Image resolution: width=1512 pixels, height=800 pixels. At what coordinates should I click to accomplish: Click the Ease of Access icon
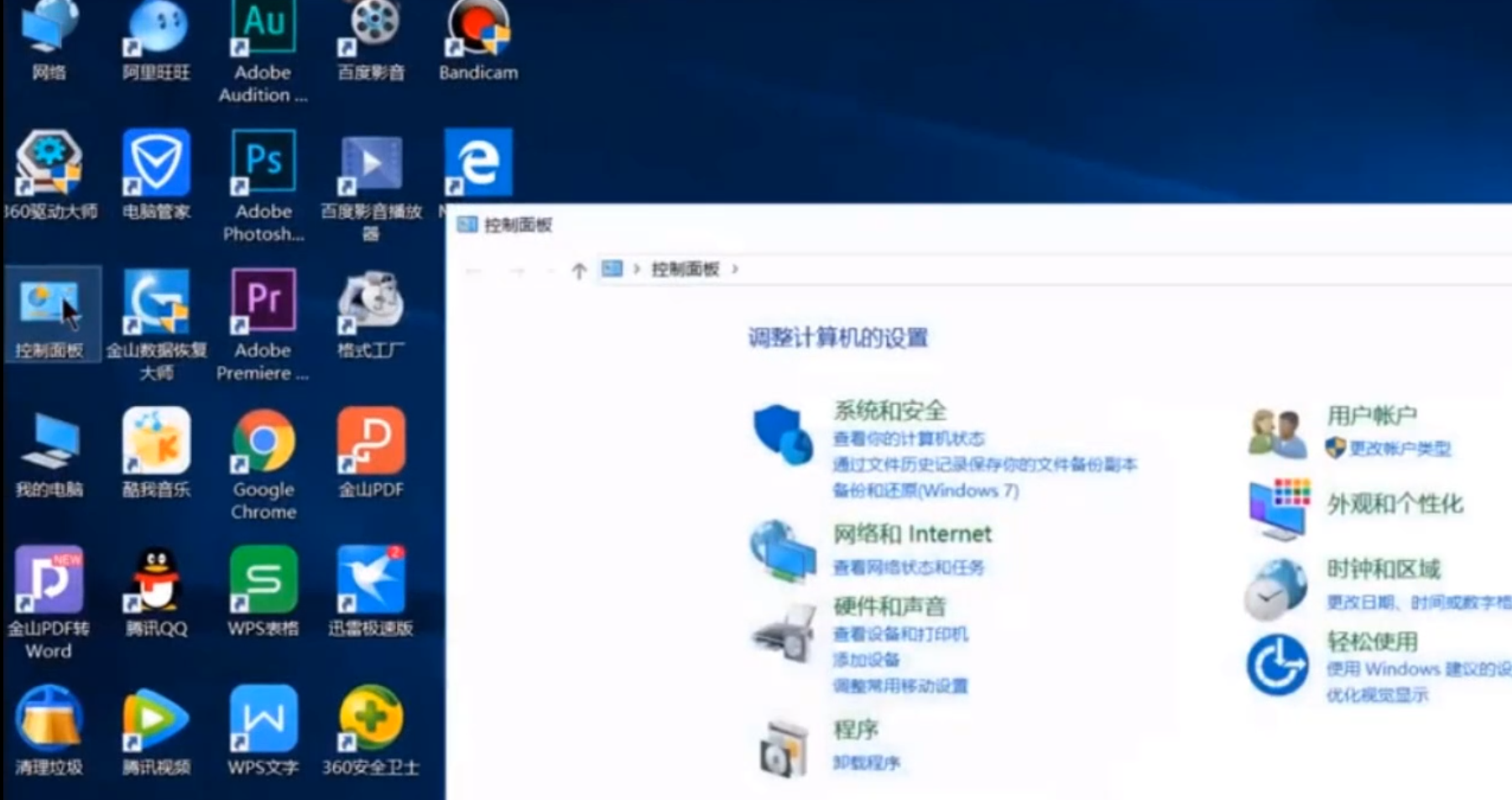pyautogui.click(x=1277, y=665)
